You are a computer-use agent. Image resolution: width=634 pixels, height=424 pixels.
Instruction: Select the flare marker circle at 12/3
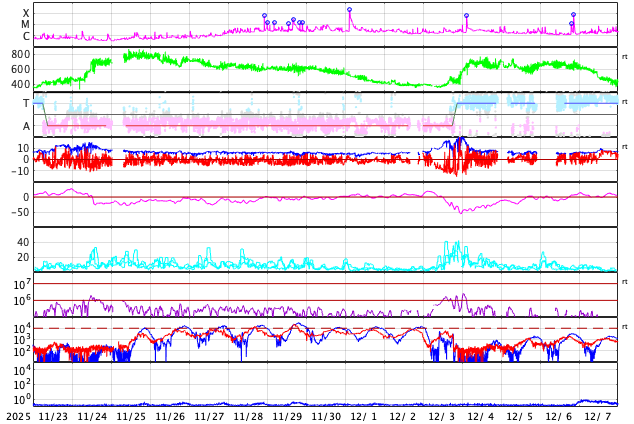tap(465, 16)
